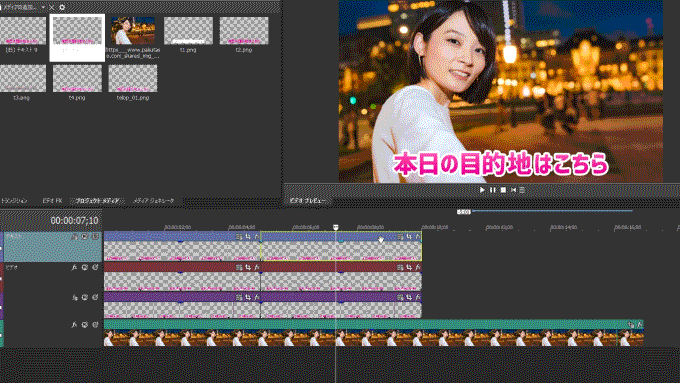
Task: Solo the teal text track
Action: [x=95, y=237]
